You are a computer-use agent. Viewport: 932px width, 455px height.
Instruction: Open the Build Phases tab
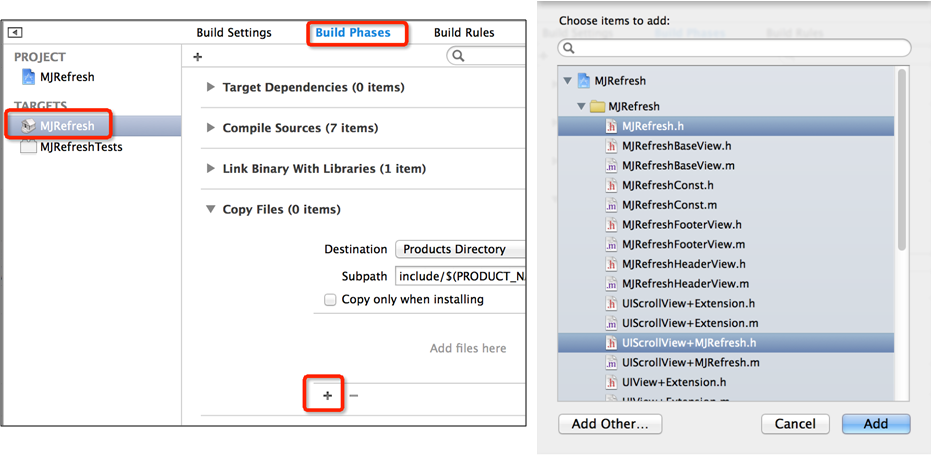click(x=352, y=33)
